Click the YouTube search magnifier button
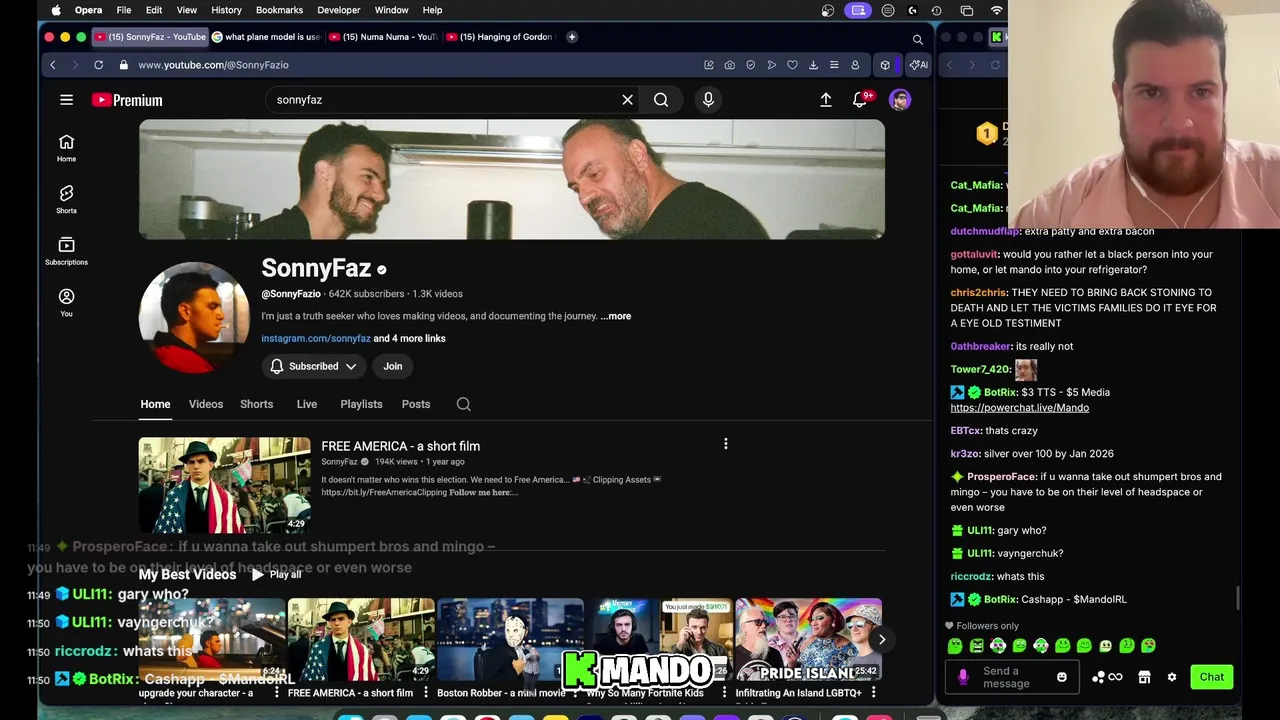1280x720 pixels. pyautogui.click(x=661, y=100)
